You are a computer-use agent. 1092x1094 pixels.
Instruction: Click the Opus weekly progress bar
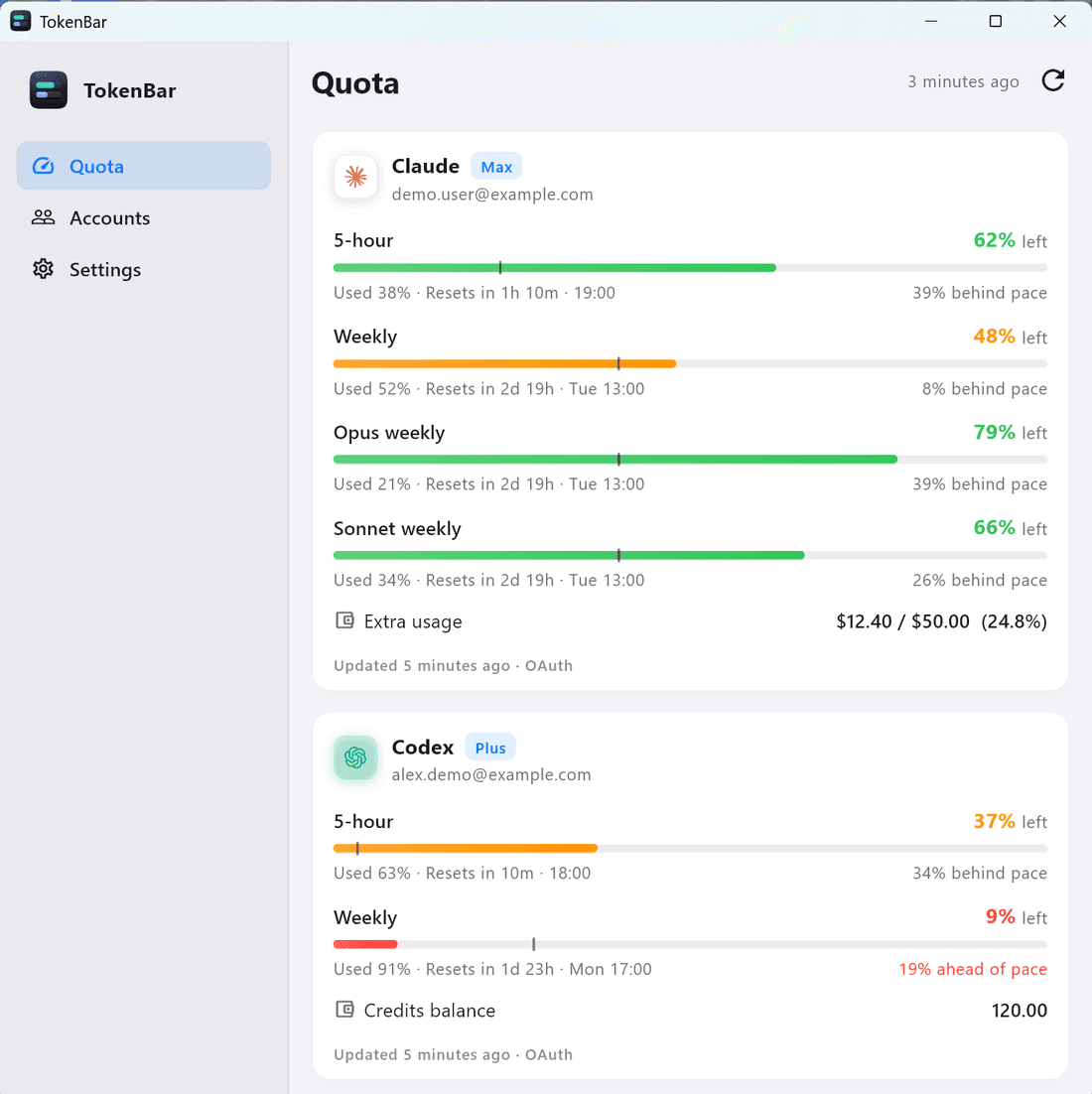point(690,459)
